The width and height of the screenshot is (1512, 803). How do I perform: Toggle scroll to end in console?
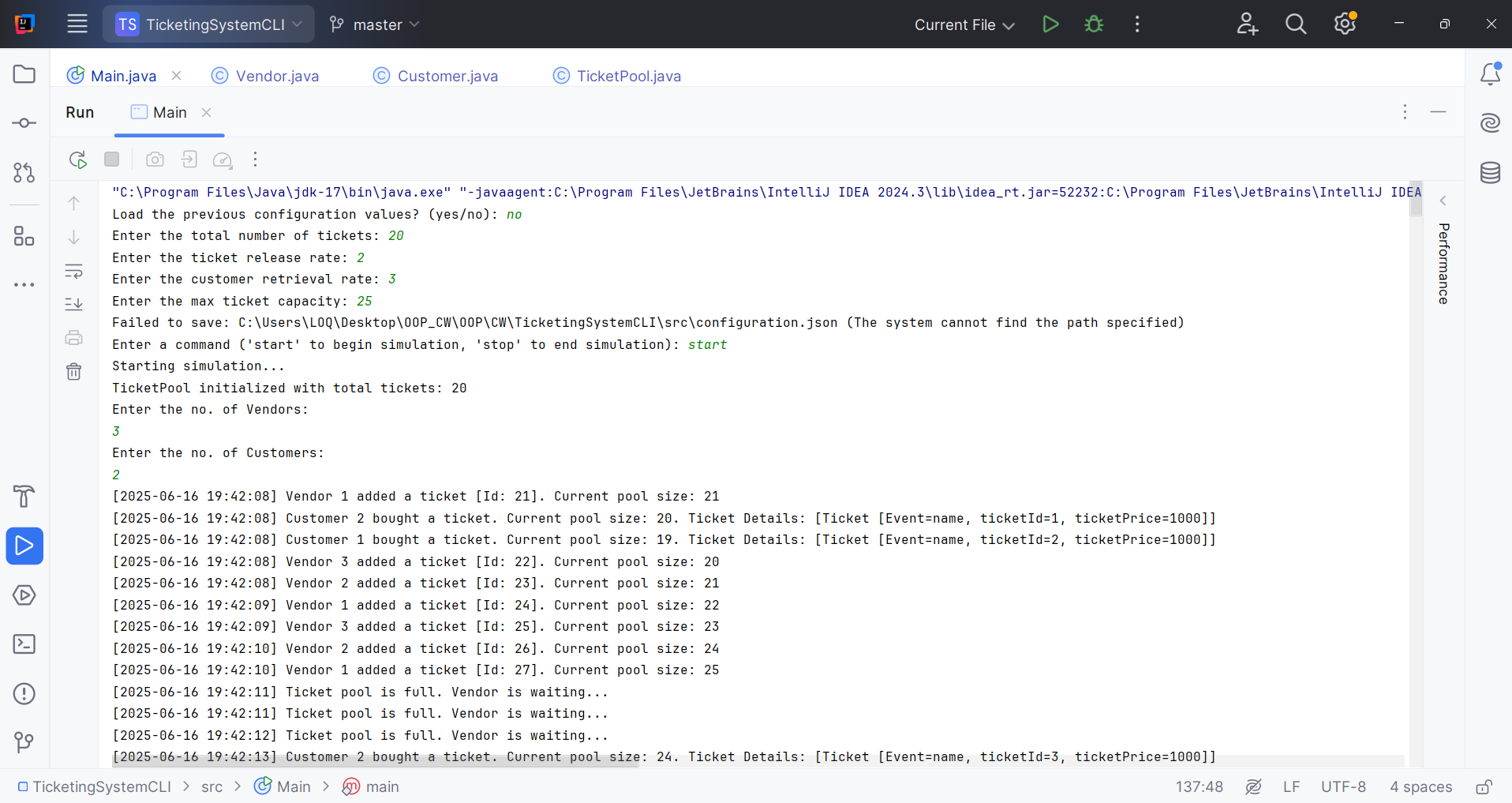tap(73, 304)
